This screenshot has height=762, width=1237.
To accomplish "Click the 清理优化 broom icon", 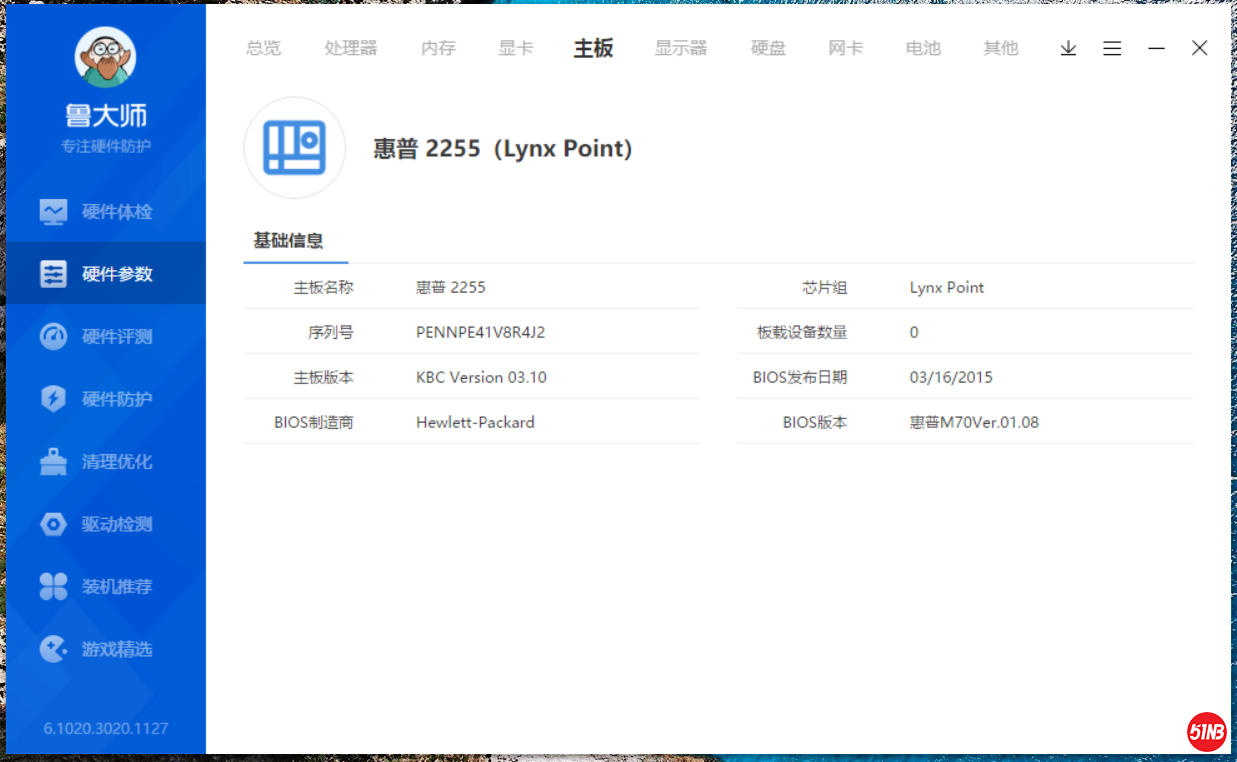I will click(x=53, y=462).
